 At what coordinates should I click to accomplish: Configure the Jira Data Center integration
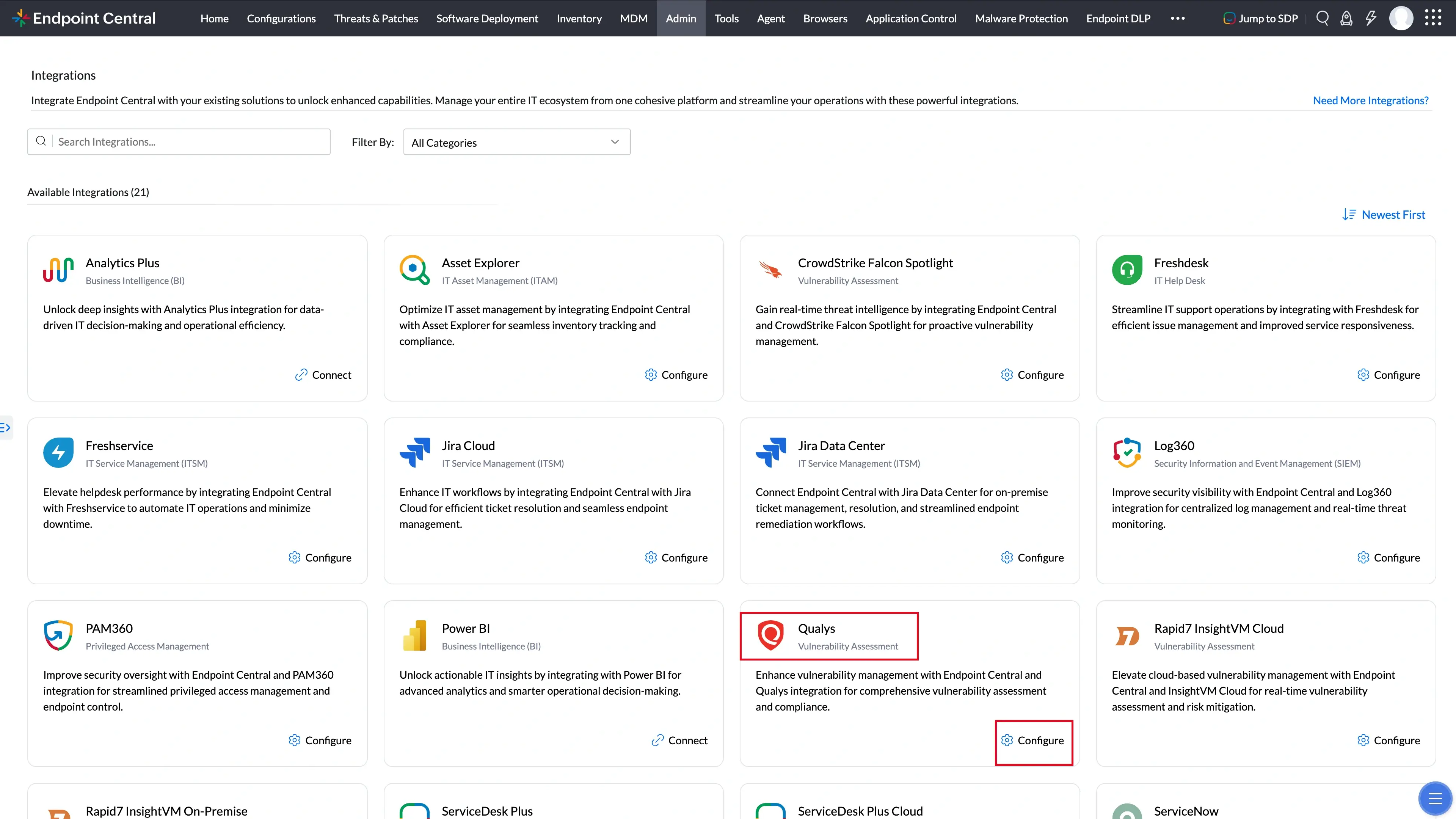(x=1032, y=557)
